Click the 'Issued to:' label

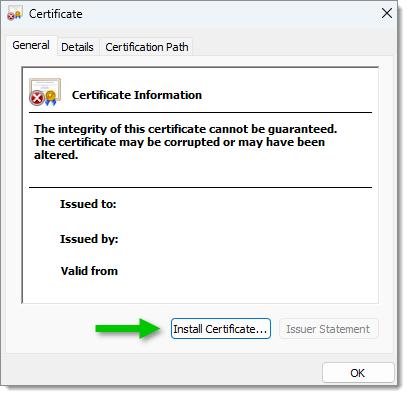click(88, 204)
